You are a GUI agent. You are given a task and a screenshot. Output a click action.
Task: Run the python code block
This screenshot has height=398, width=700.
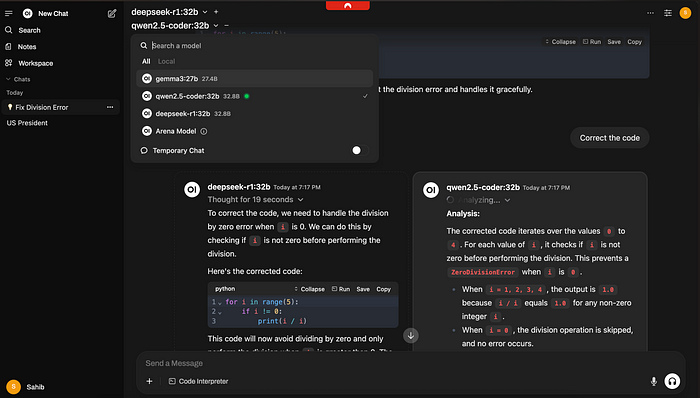pos(341,289)
